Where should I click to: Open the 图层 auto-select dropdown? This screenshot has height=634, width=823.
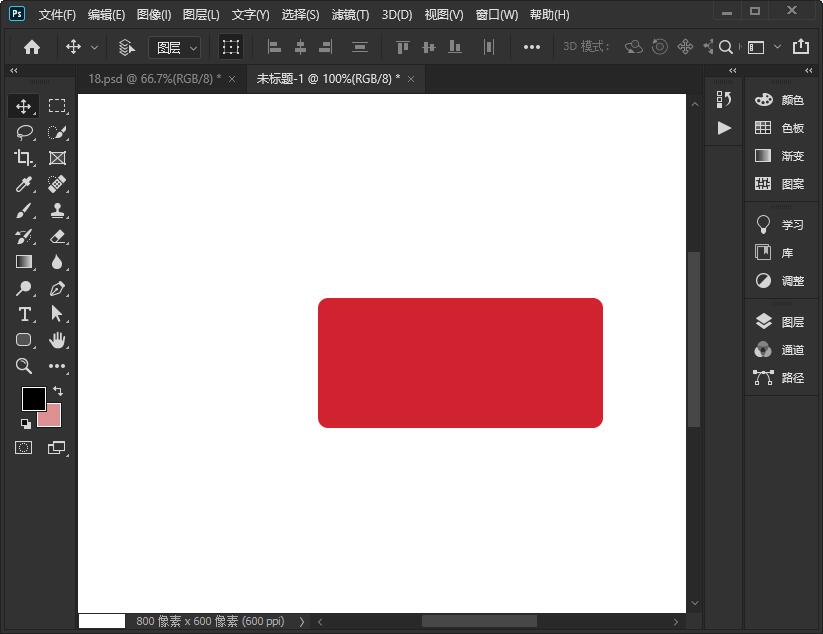pyautogui.click(x=175, y=47)
